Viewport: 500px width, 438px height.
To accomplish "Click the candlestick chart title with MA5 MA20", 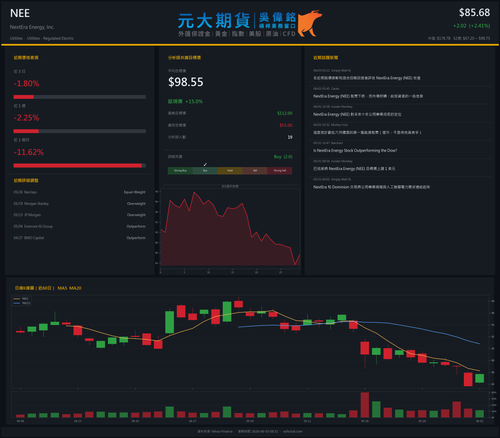I will pyautogui.click(x=48, y=288).
